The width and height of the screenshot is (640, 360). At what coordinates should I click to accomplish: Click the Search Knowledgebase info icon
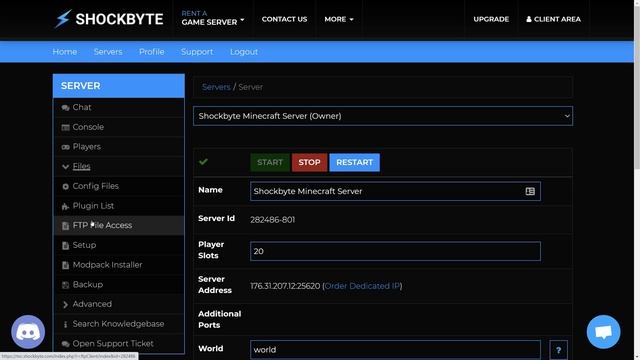point(65,324)
